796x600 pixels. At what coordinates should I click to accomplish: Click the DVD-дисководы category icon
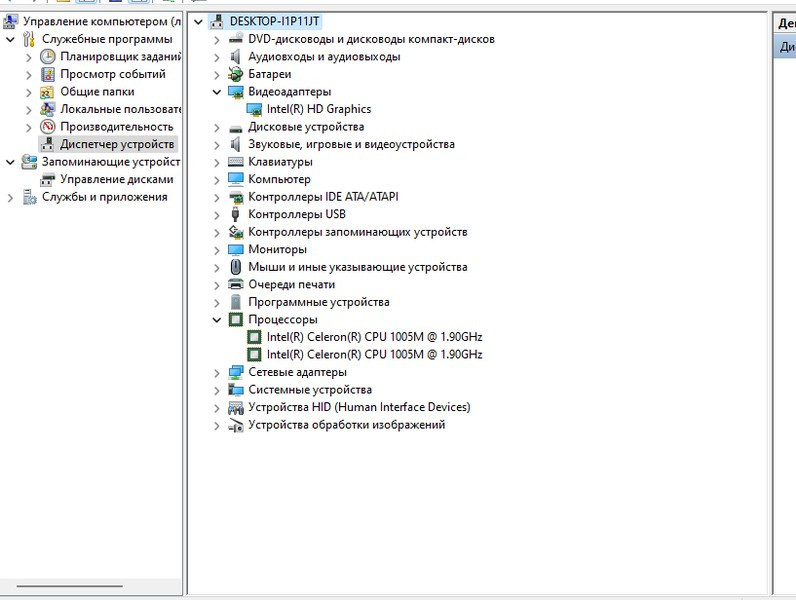pyautogui.click(x=236, y=39)
